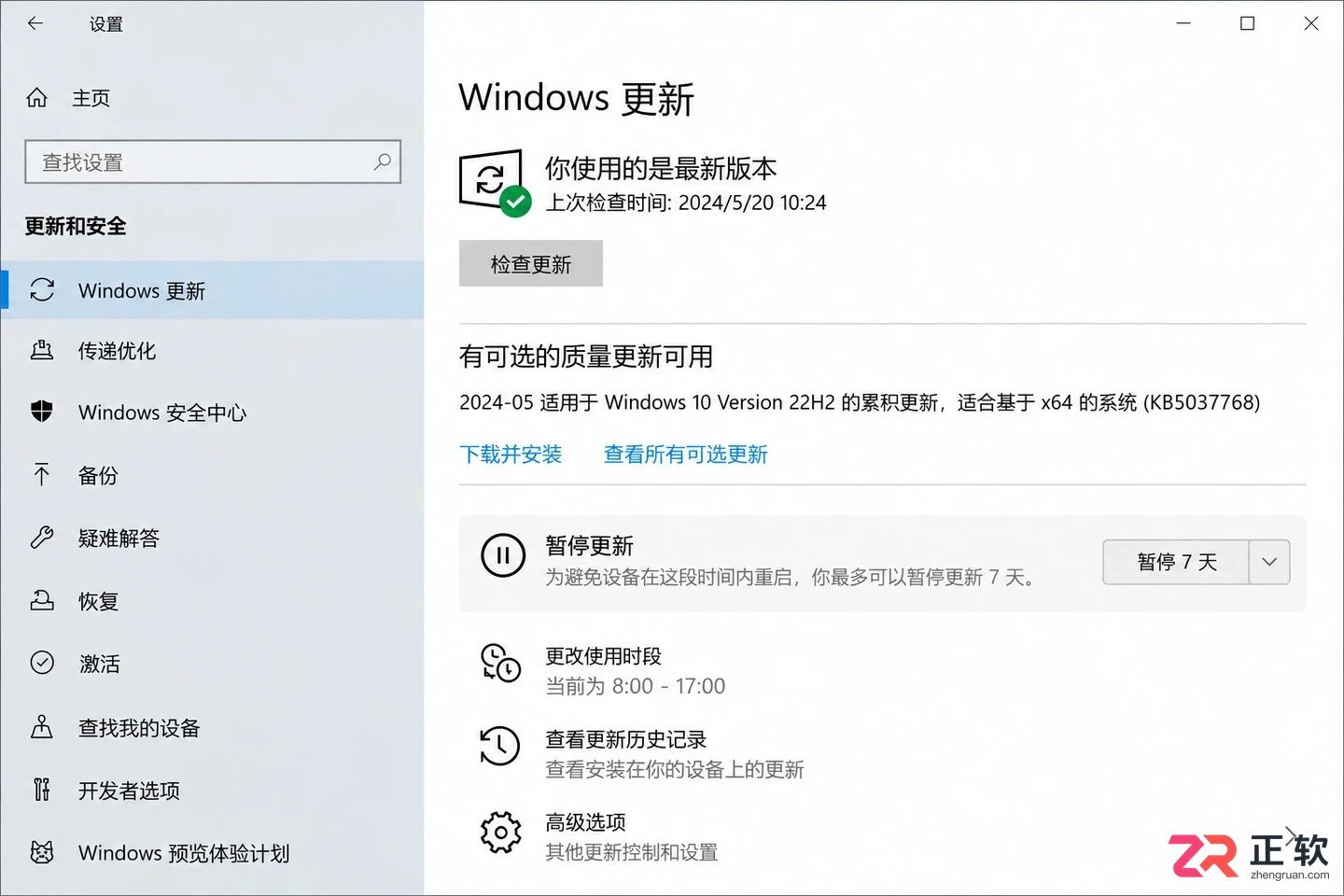The width and height of the screenshot is (1344, 896).
Task: Click the gear icon for 高级选项
Action: [500, 832]
